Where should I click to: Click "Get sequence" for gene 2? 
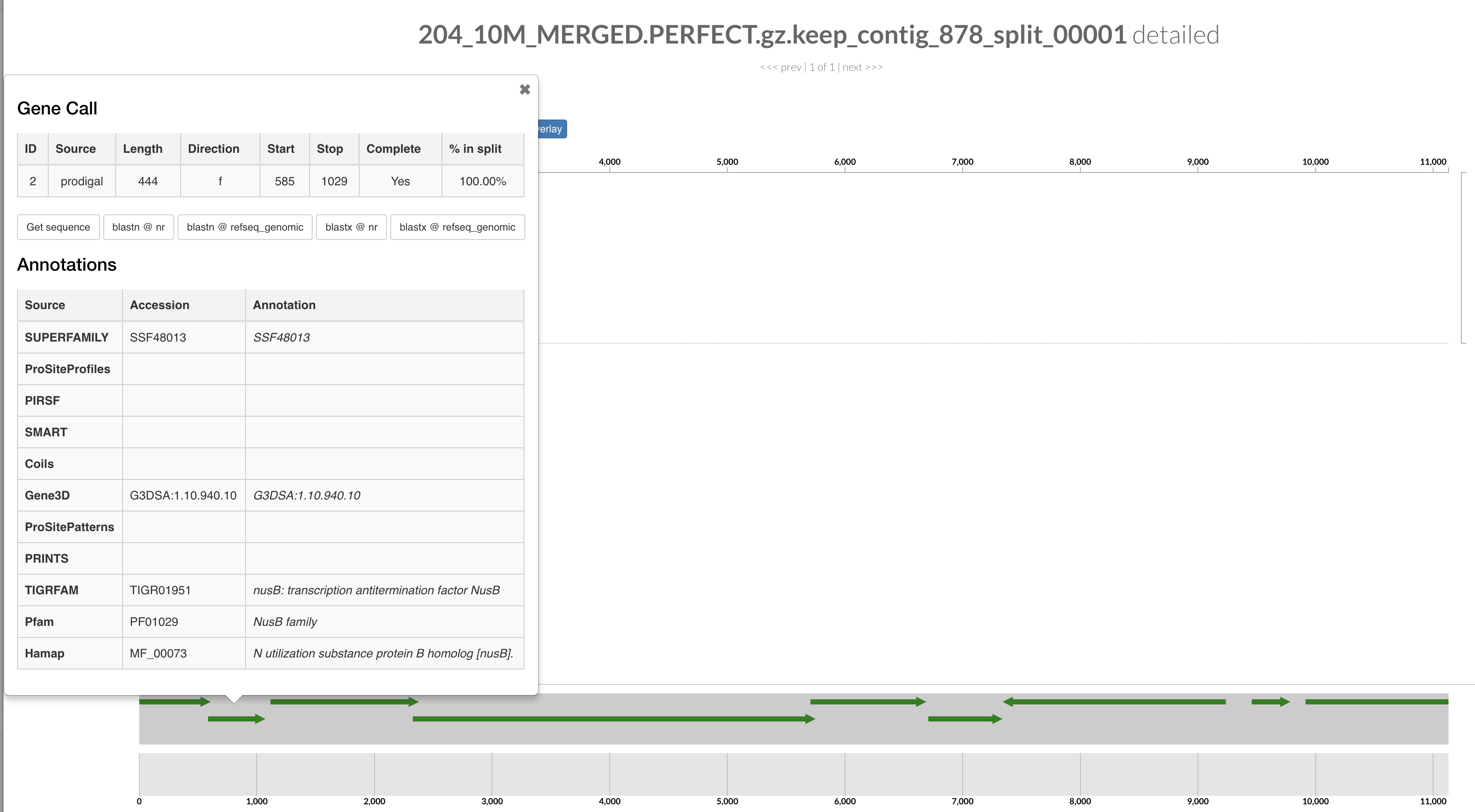click(59, 227)
